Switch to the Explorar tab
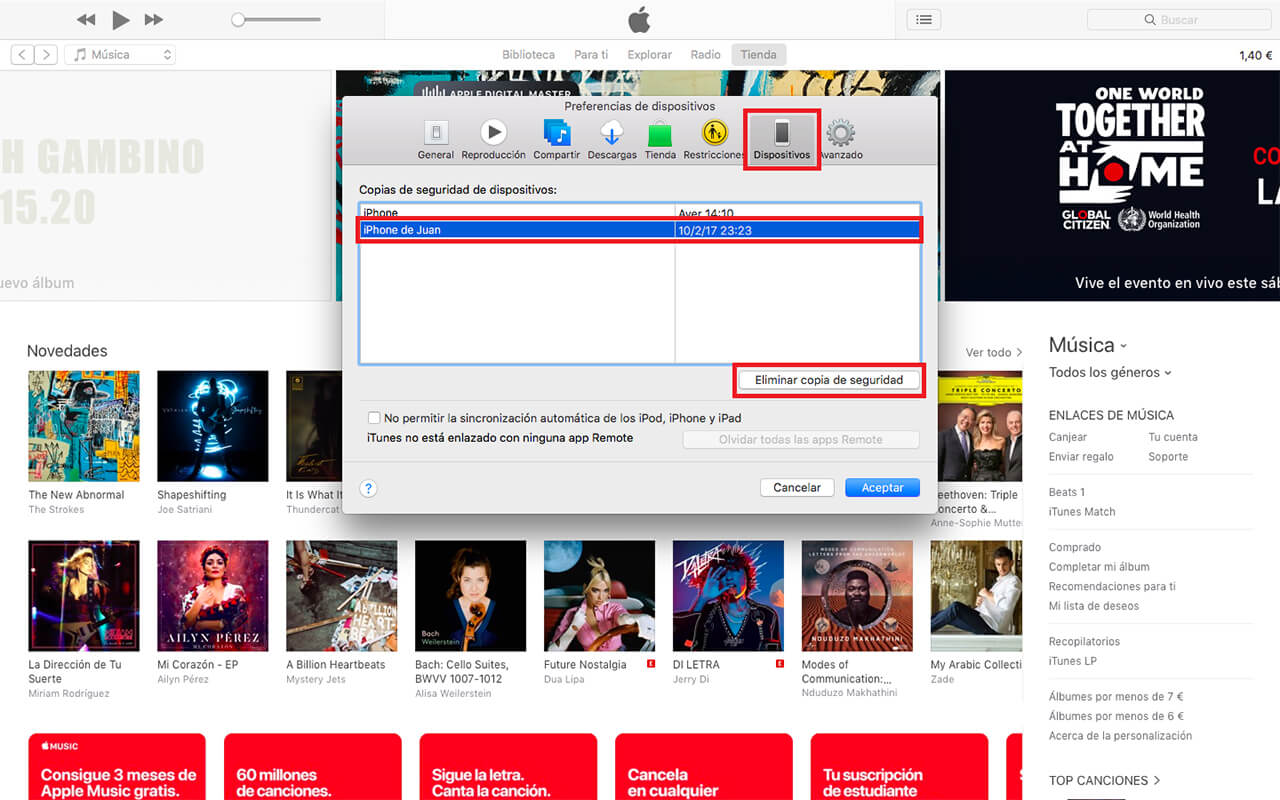 tap(649, 55)
